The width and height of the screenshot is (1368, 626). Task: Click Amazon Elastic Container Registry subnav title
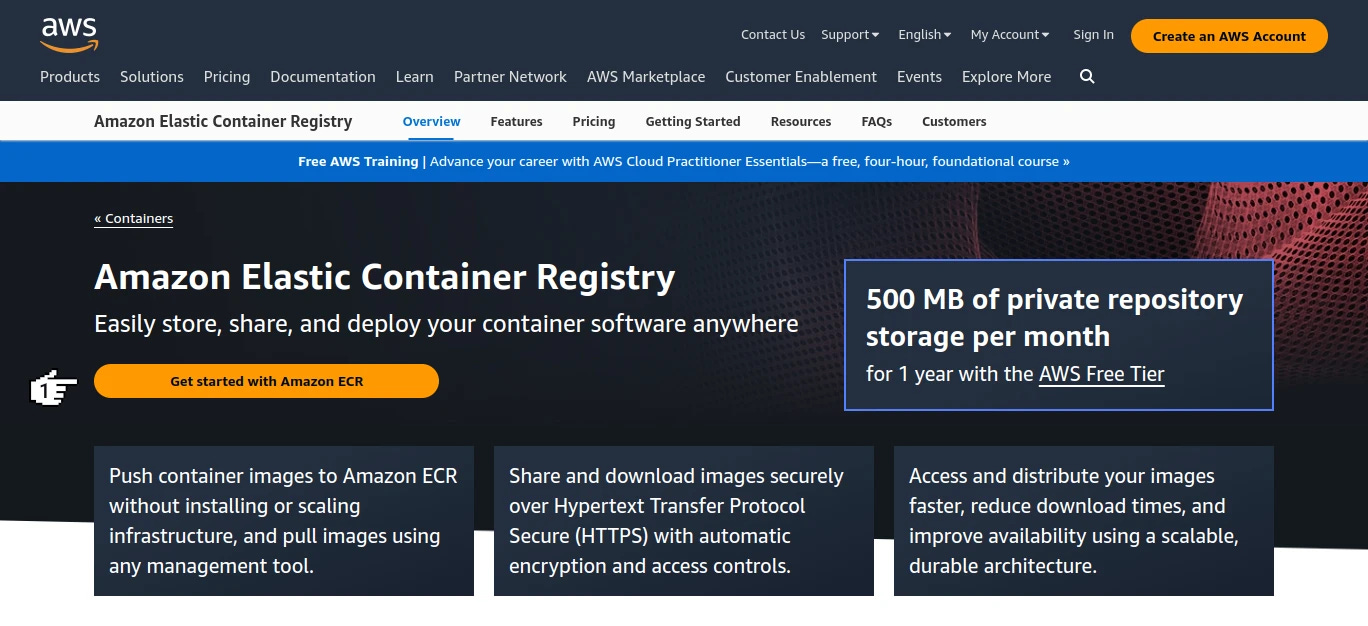tap(223, 121)
